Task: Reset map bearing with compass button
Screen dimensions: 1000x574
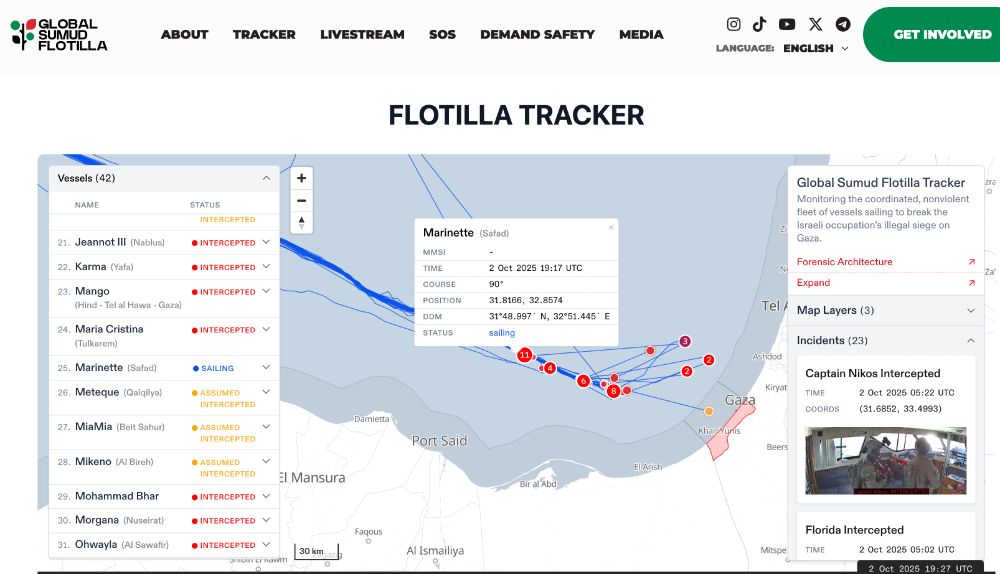Action: click(x=302, y=223)
